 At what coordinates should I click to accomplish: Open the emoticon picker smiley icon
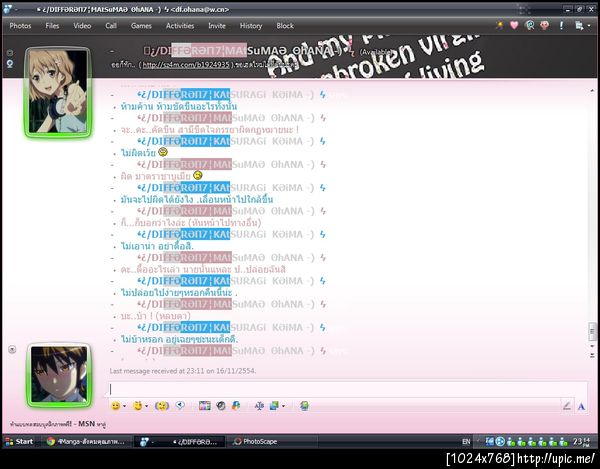pyautogui.click(x=115, y=405)
